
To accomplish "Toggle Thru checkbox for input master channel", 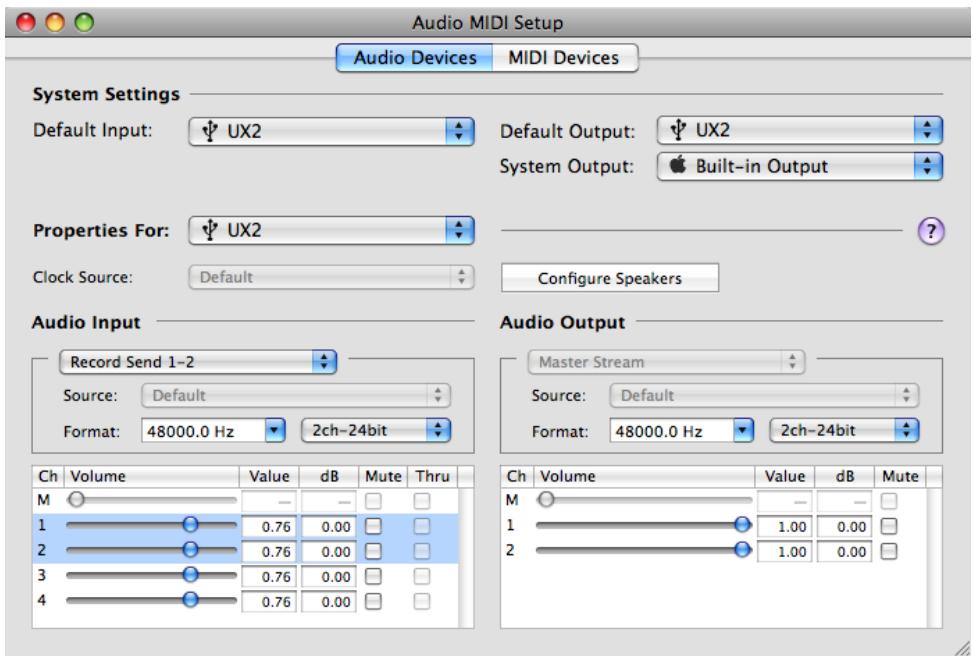I will click(x=421, y=501).
